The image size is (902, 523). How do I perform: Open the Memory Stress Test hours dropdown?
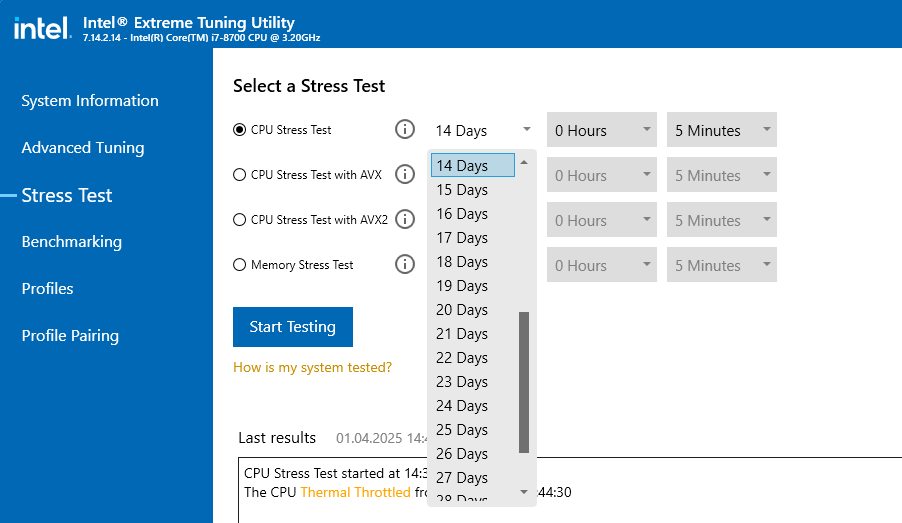[602, 265]
